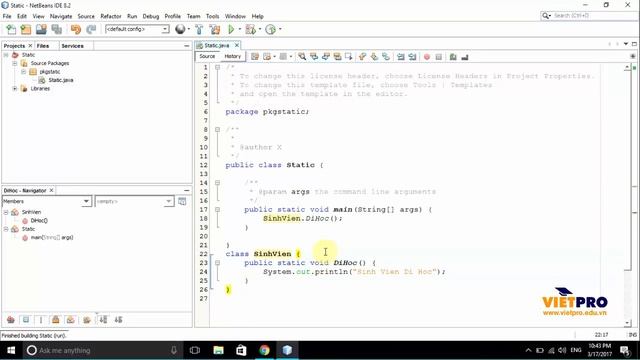
Task: Switch to the Services tab
Action: (72, 46)
